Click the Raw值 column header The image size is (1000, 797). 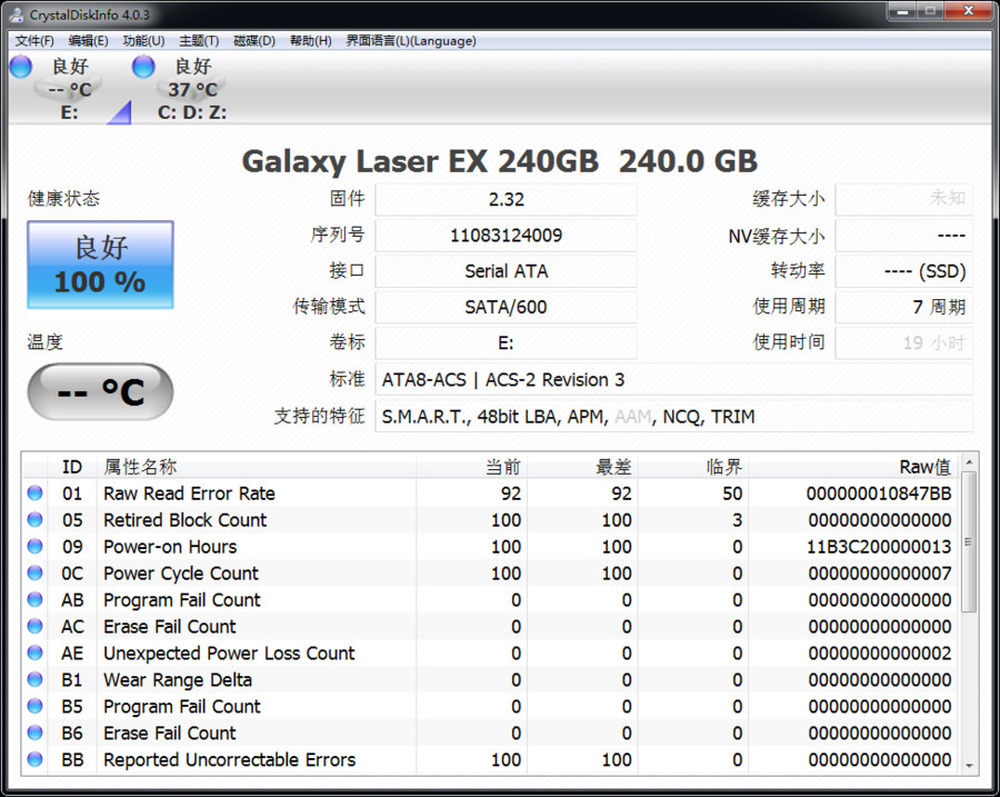click(853, 467)
